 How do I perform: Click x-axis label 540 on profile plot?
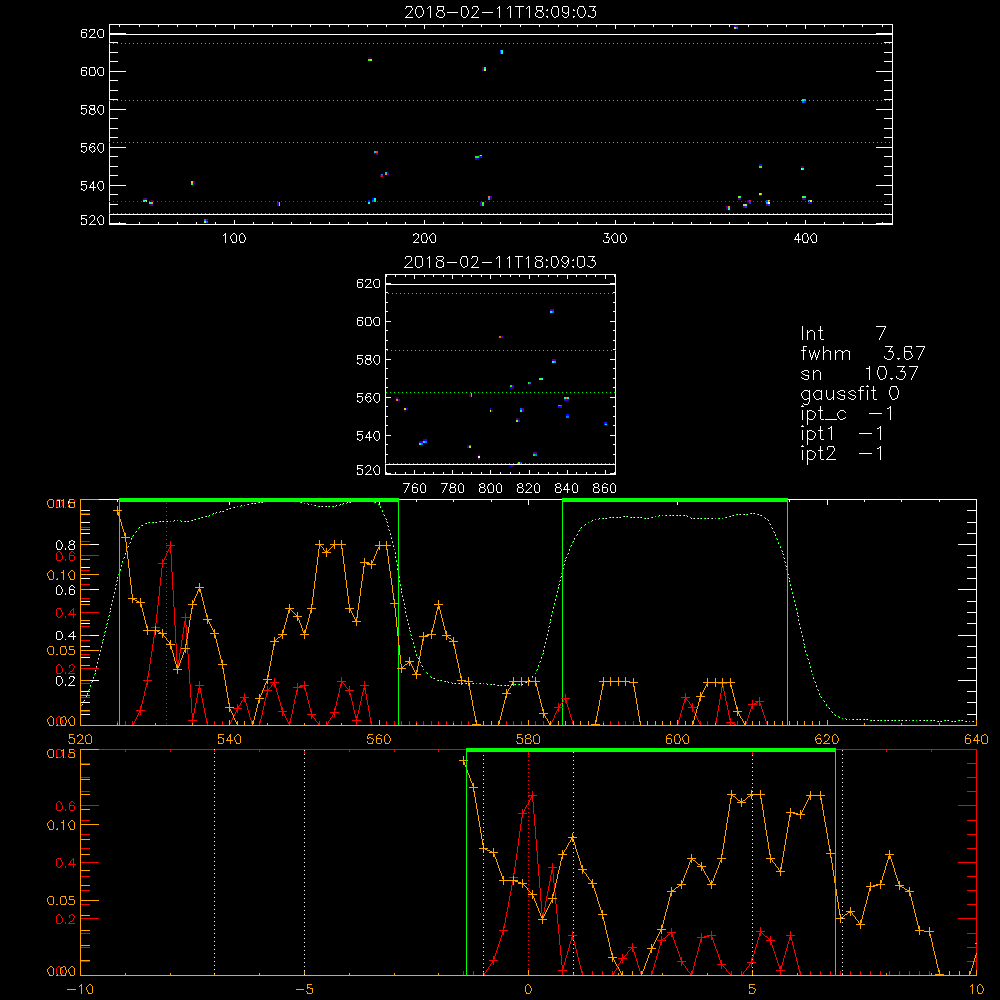pyautogui.click(x=230, y=739)
